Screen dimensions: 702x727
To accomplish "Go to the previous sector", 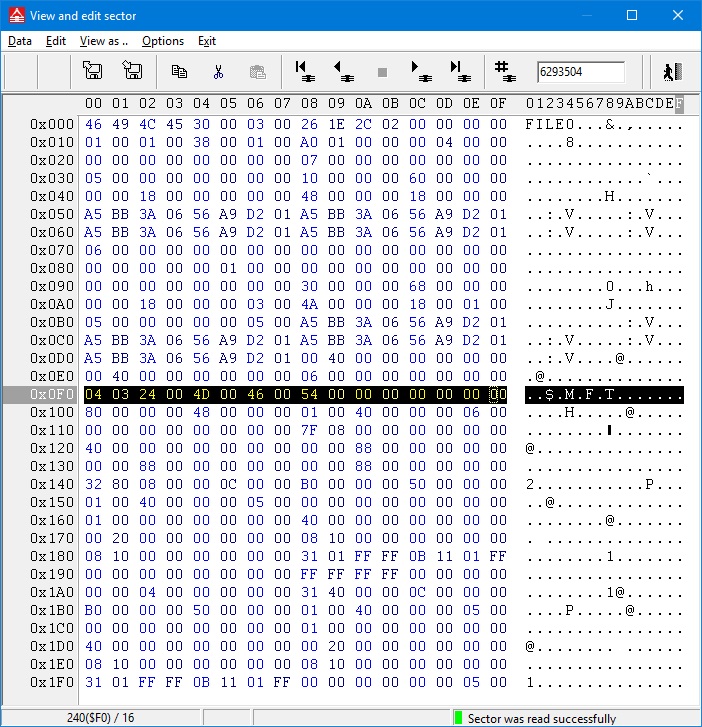I will coord(342,71).
